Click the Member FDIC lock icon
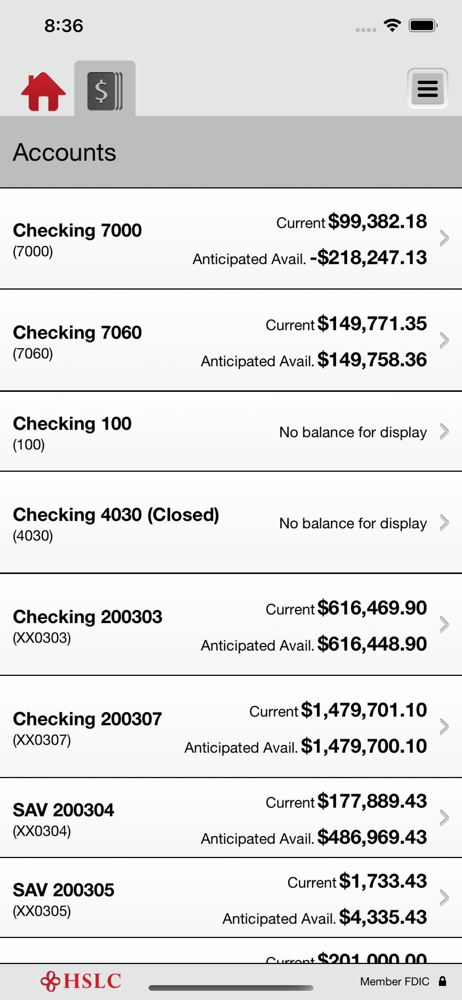 click(442, 982)
